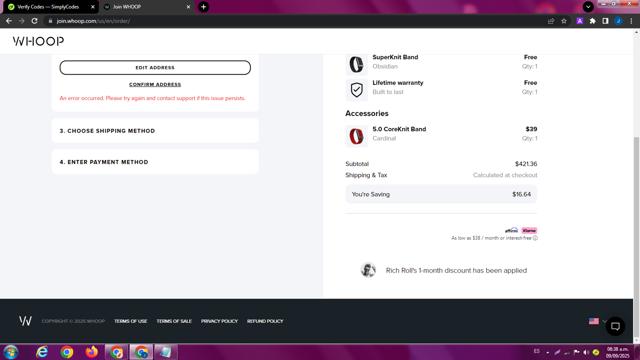Click the address bar URL field
The height and width of the screenshot is (360, 640).
(x=294, y=21)
